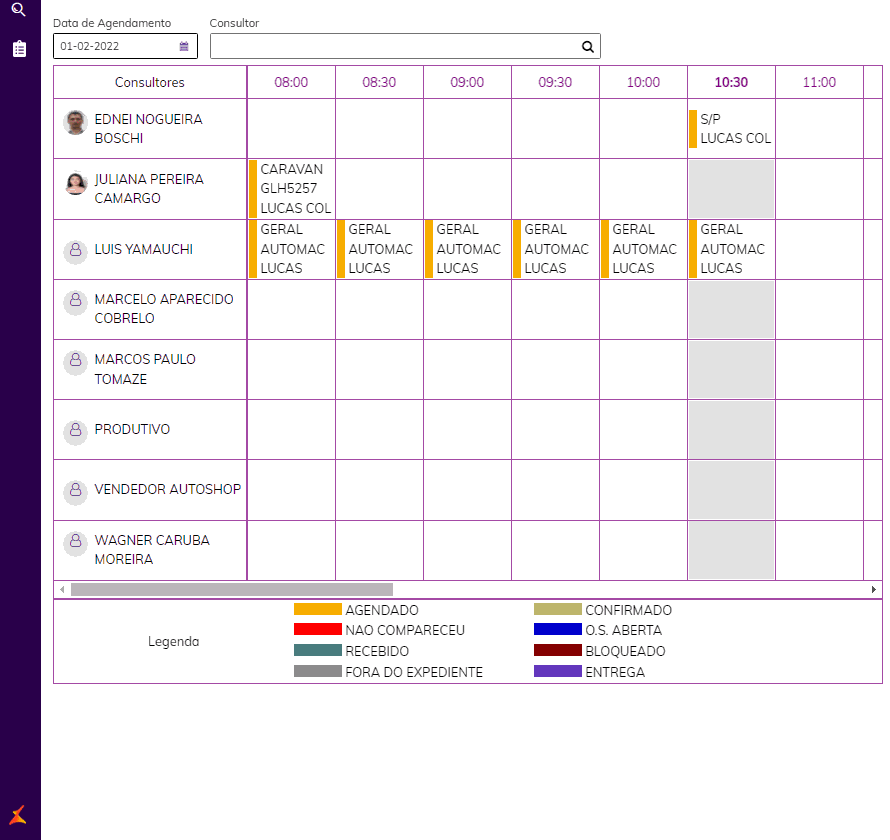Screen dimensions: 890x840
Task: Click the olive CONFIRMADO legend swatch
Action: (558, 609)
